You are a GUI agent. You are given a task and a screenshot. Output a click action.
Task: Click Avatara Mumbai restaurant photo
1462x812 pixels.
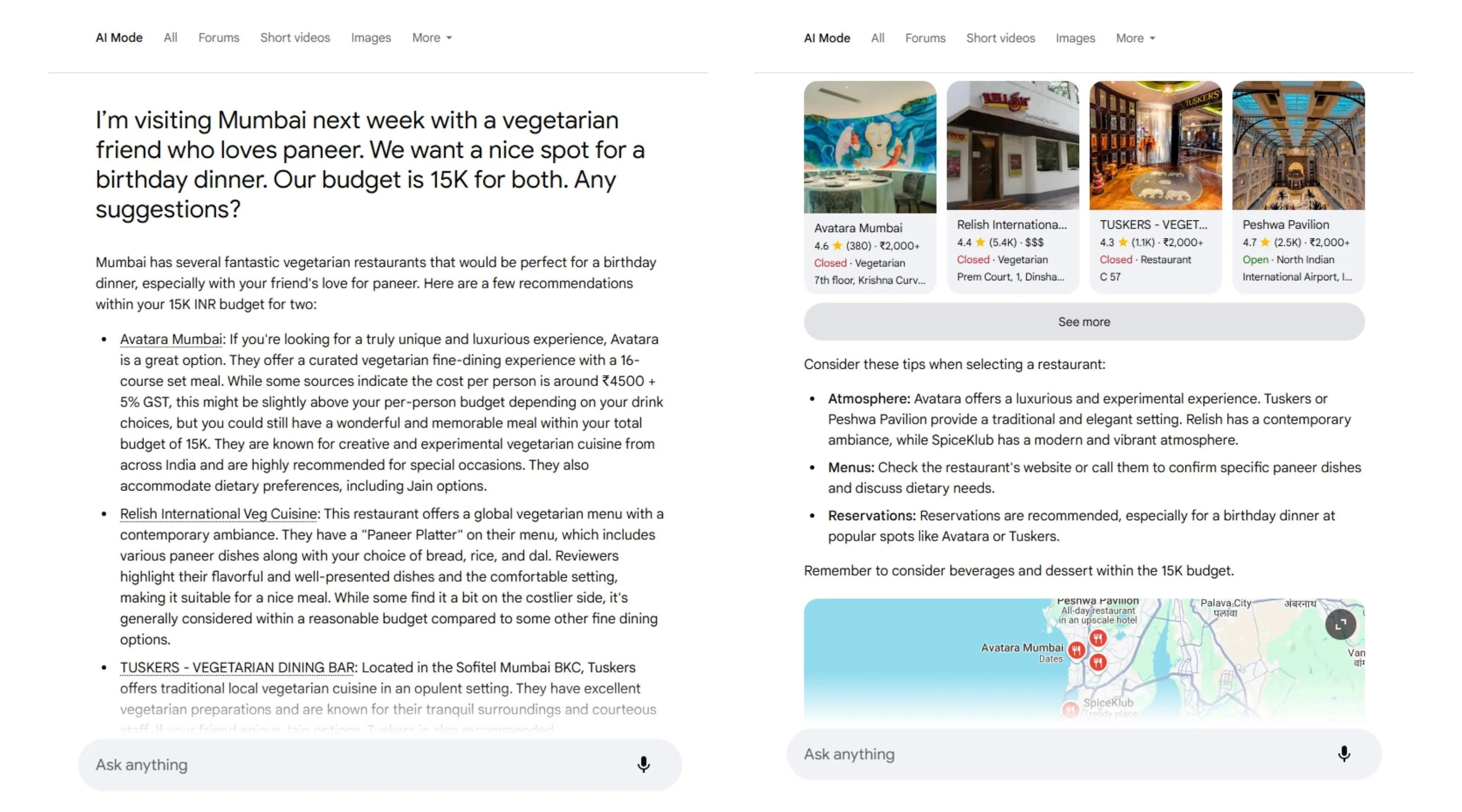click(870, 147)
